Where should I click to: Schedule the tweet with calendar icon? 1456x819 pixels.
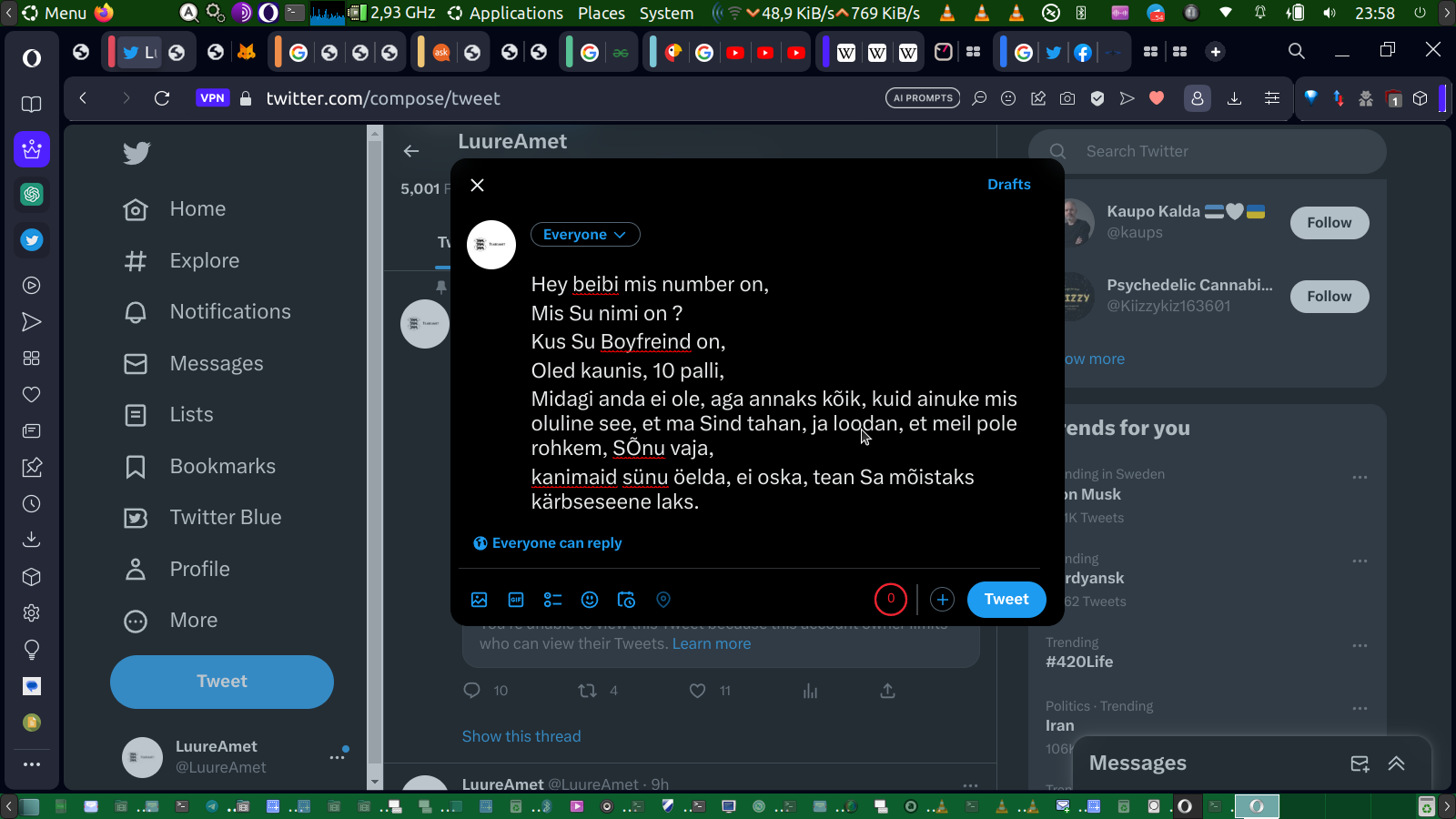coord(626,600)
